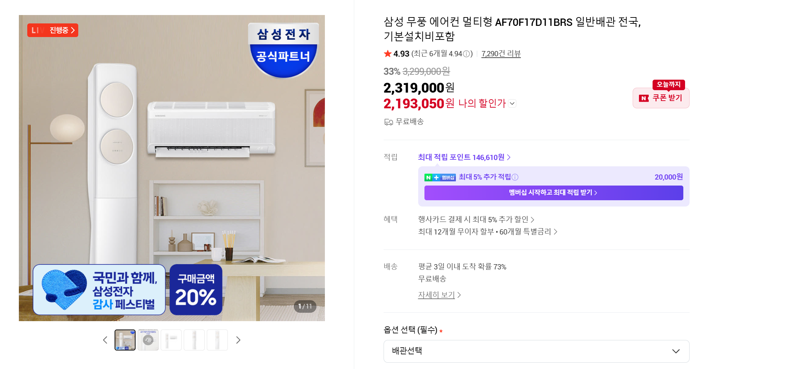This screenshot has height=369, width=800.
Task: Click the 쿠폰 받기 coupon button
Action: tap(661, 98)
